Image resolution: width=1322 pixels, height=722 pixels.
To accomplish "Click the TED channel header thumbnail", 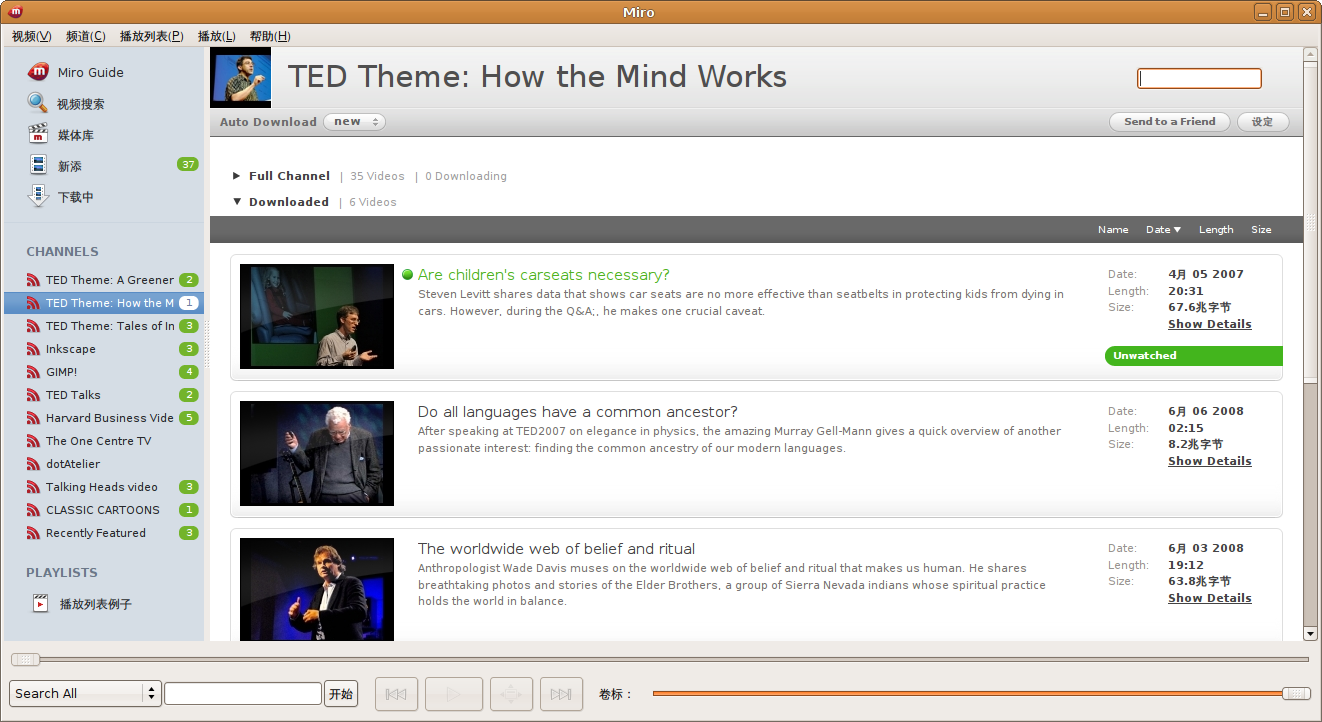I will coord(240,77).
